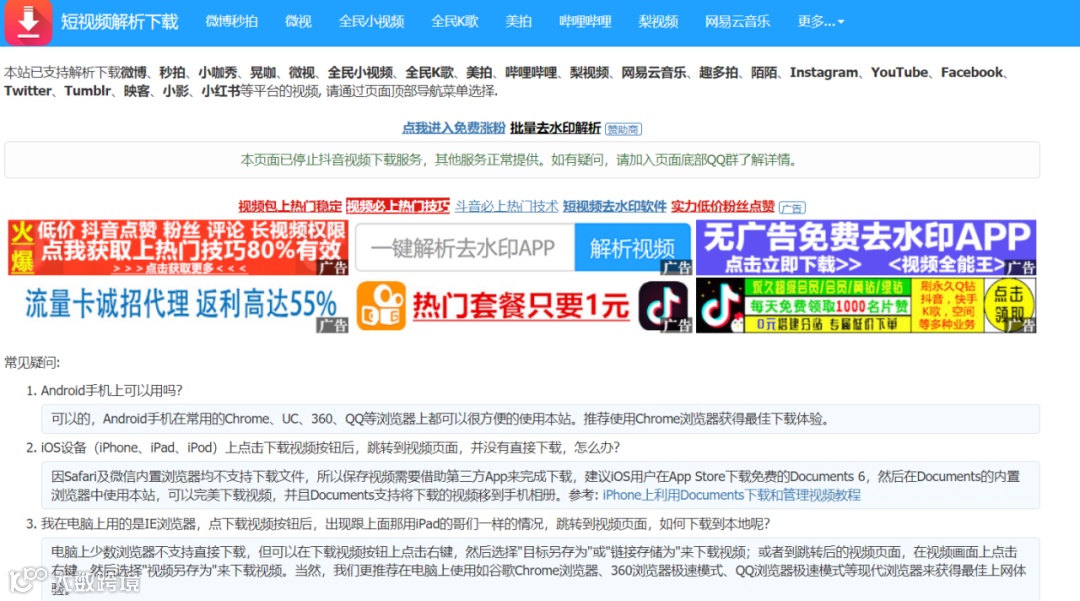Click the 热门套餐只要1元 ad text

[x=521, y=306]
